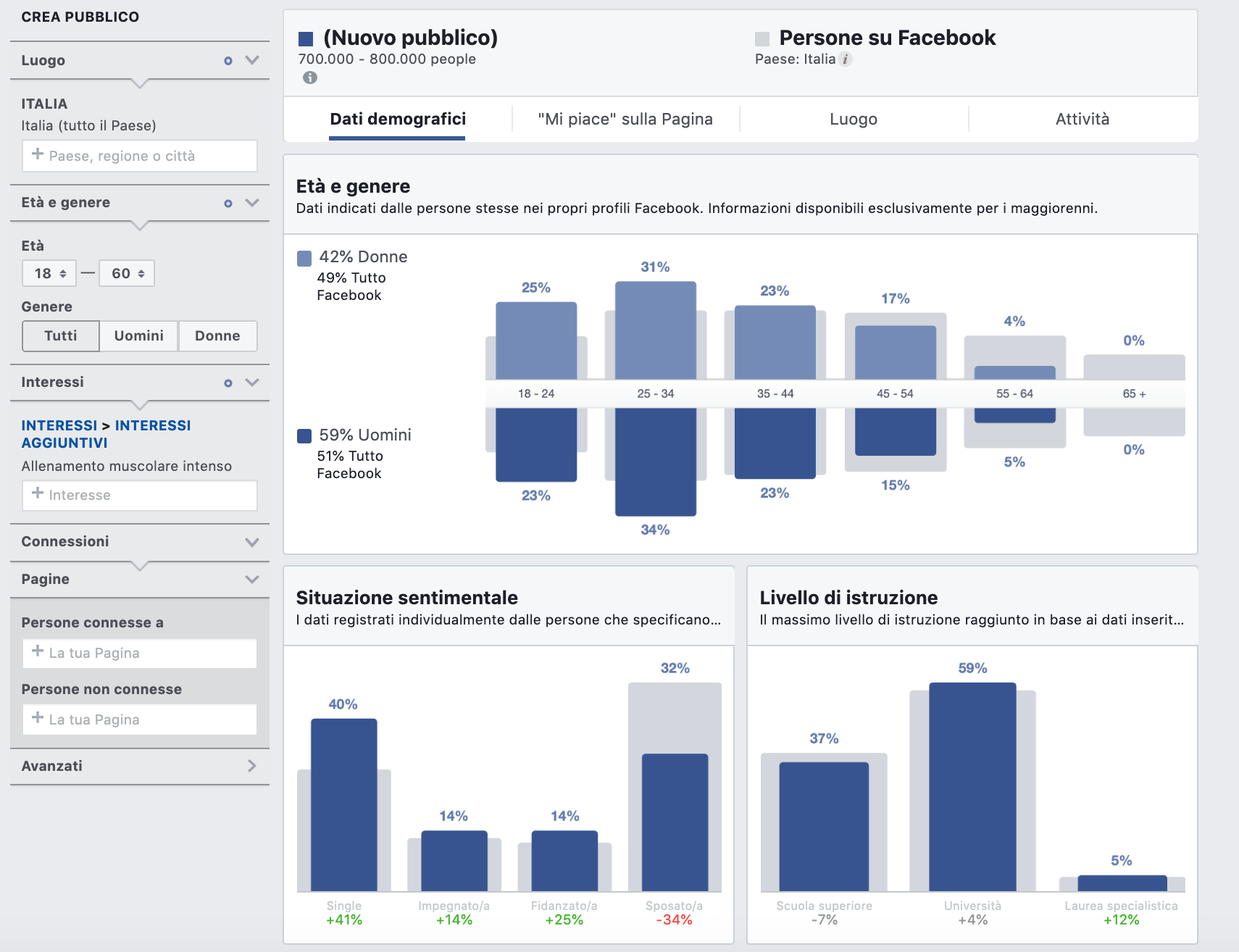Collapse the Interessi section chevron

coord(252,383)
